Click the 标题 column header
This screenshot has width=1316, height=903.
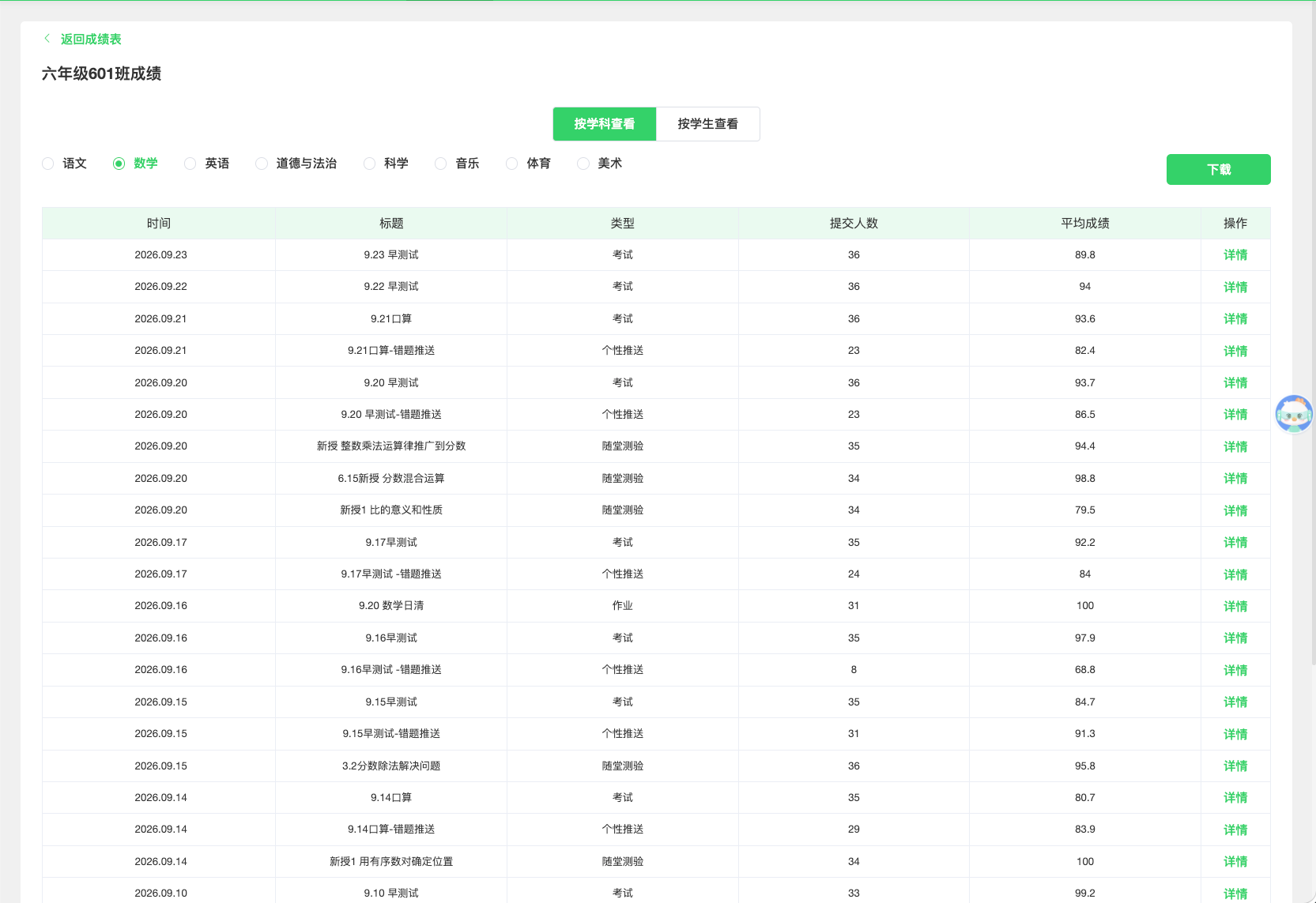point(391,224)
